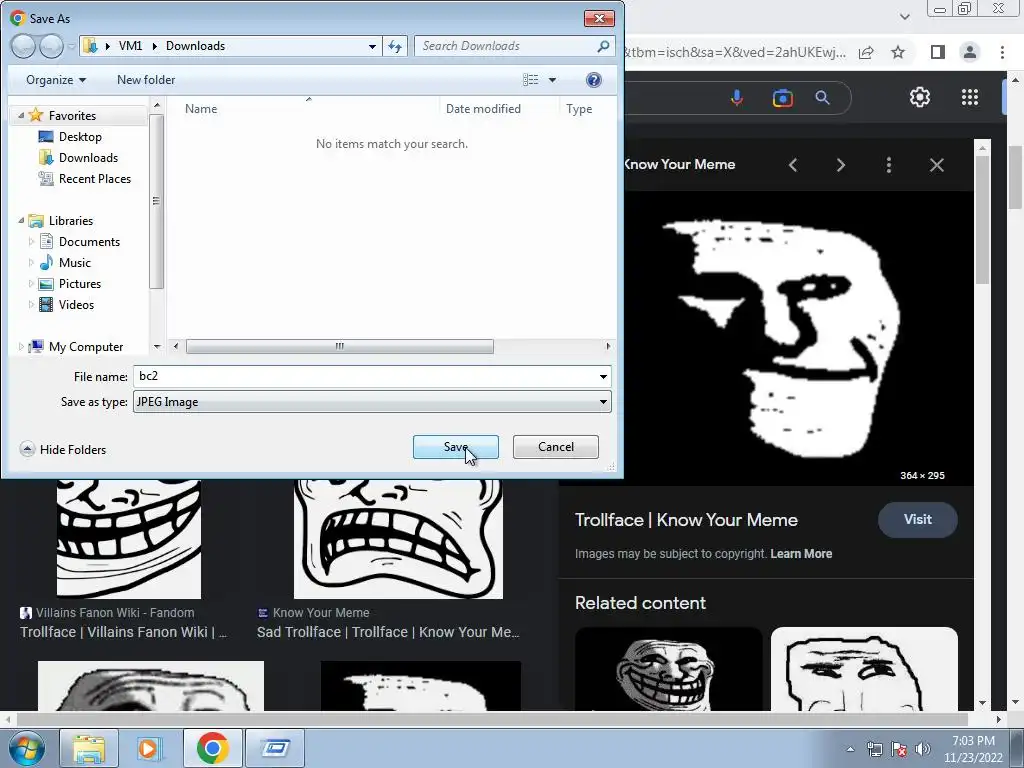Screen dimensions: 1024x768
Task: Open Windows Explorer from taskbar
Action: click(x=89, y=748)
